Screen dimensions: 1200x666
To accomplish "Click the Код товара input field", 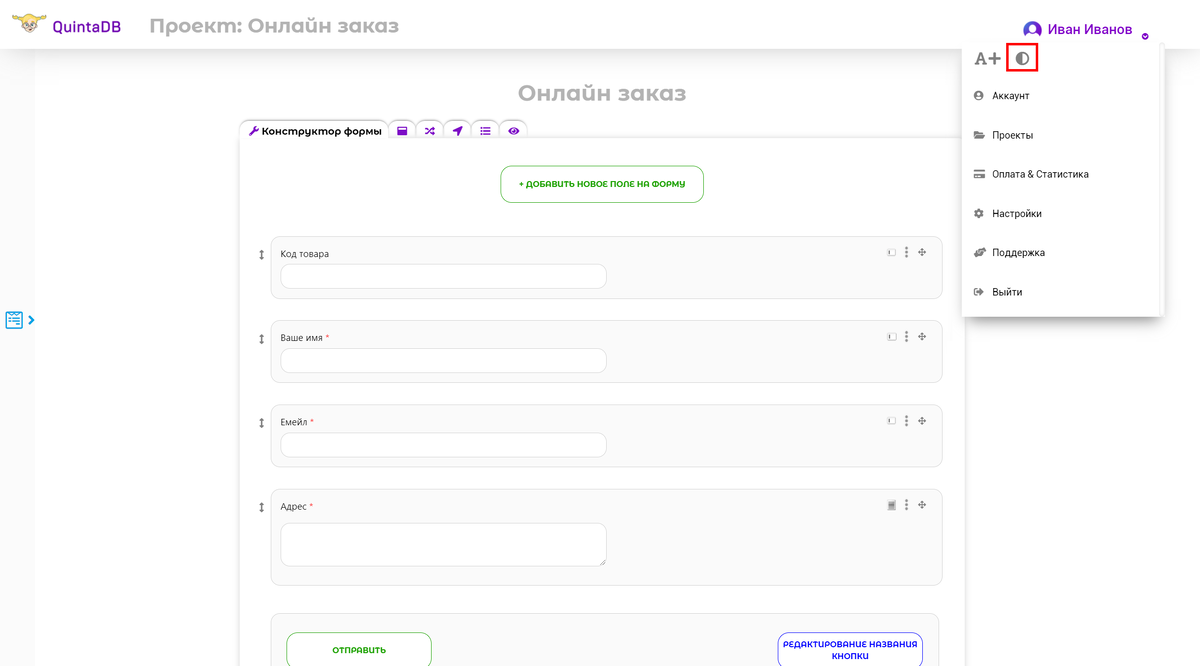I will point(443,276).
